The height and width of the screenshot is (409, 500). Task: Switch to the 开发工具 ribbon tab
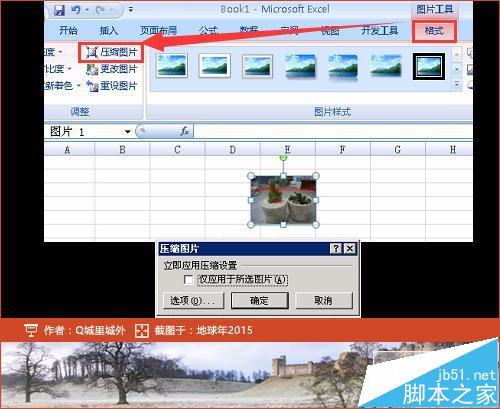380,31
